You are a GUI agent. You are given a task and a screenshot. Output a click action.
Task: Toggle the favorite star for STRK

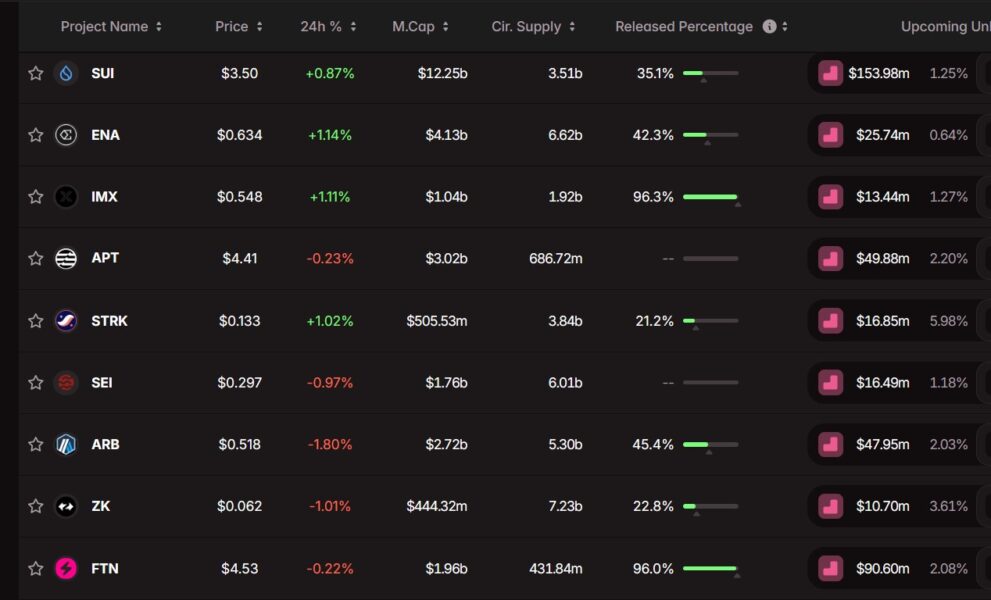point(36,321)
